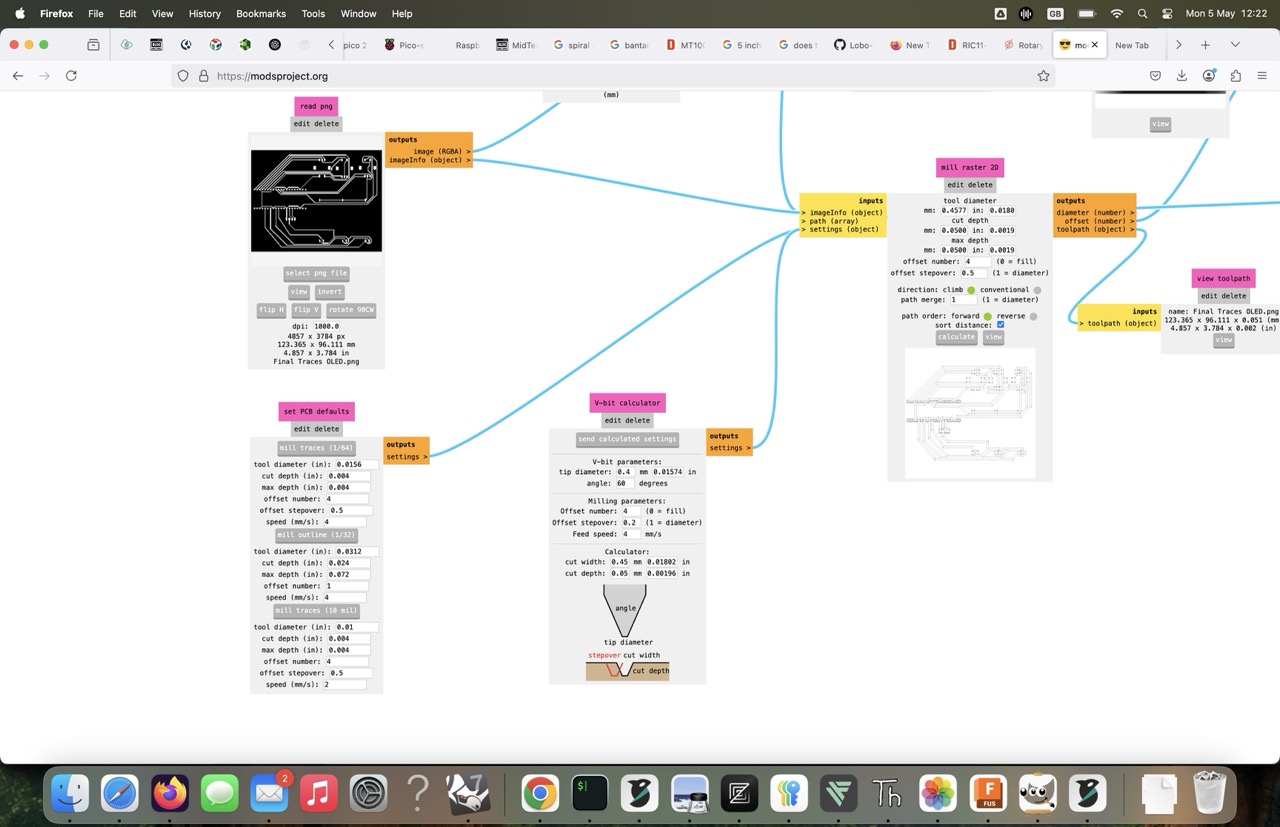
Task: Launch Google Chrome from Dock
Action: click(x=540, y=794)
